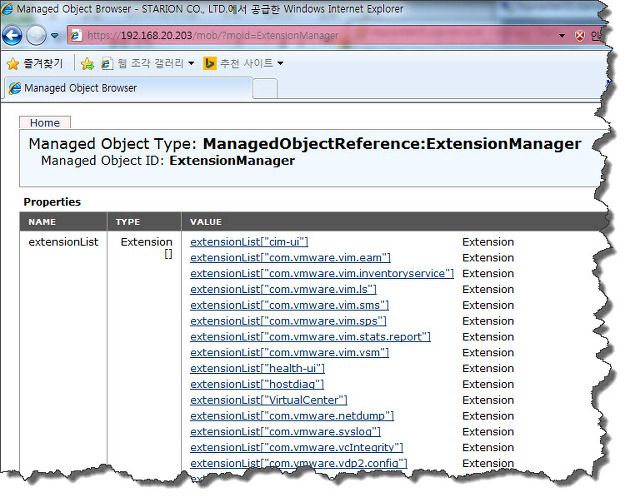Click Extension text beside cim-ui row
This screenshot has width=630, height=502.
coord(488,242)
